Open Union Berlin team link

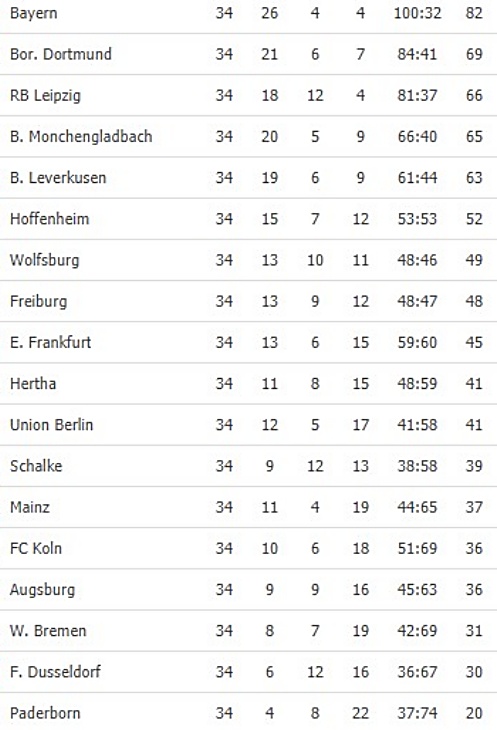tap(51, 425)
